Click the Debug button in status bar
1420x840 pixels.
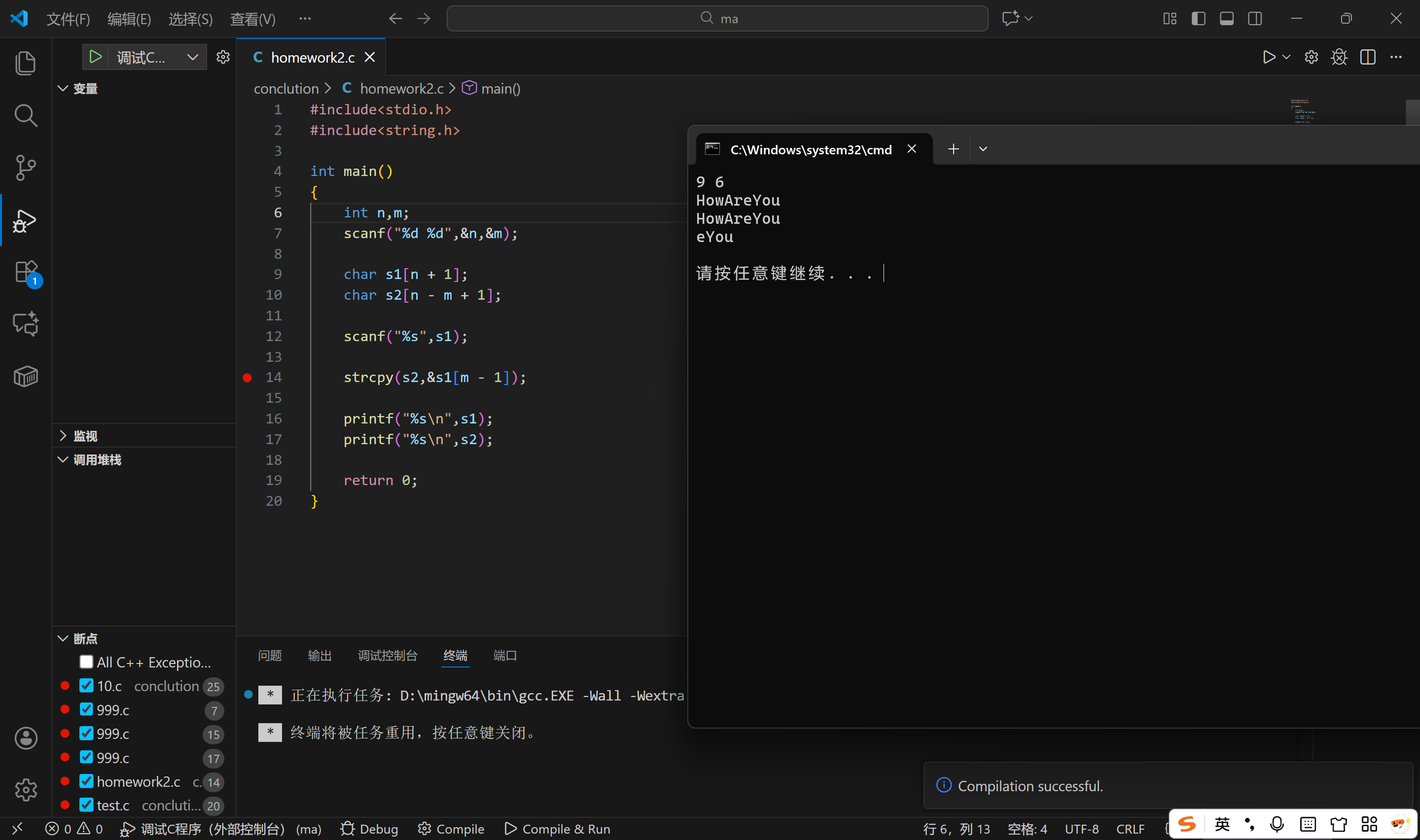[369, 829]
